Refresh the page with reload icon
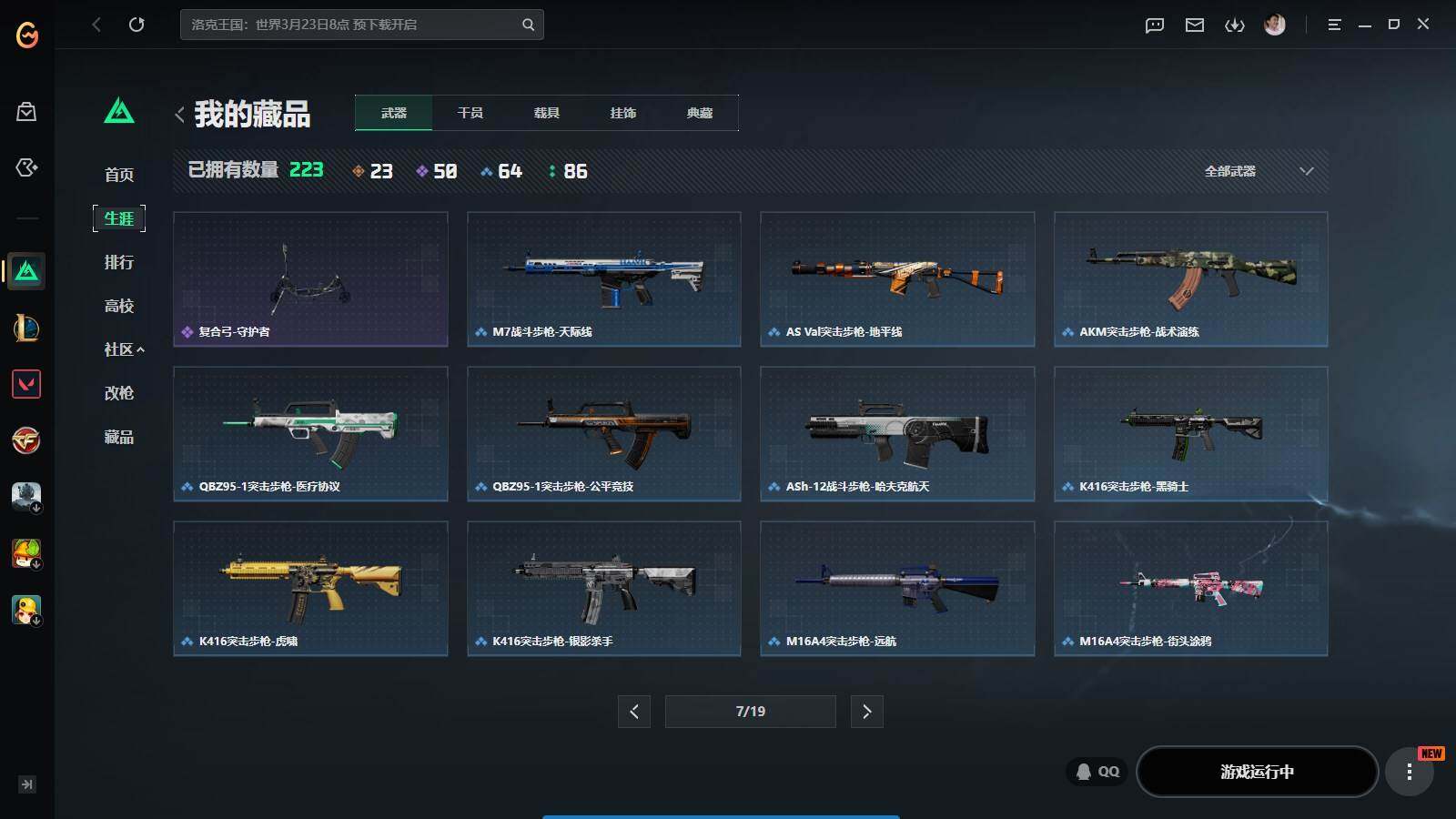 point(136,25)
